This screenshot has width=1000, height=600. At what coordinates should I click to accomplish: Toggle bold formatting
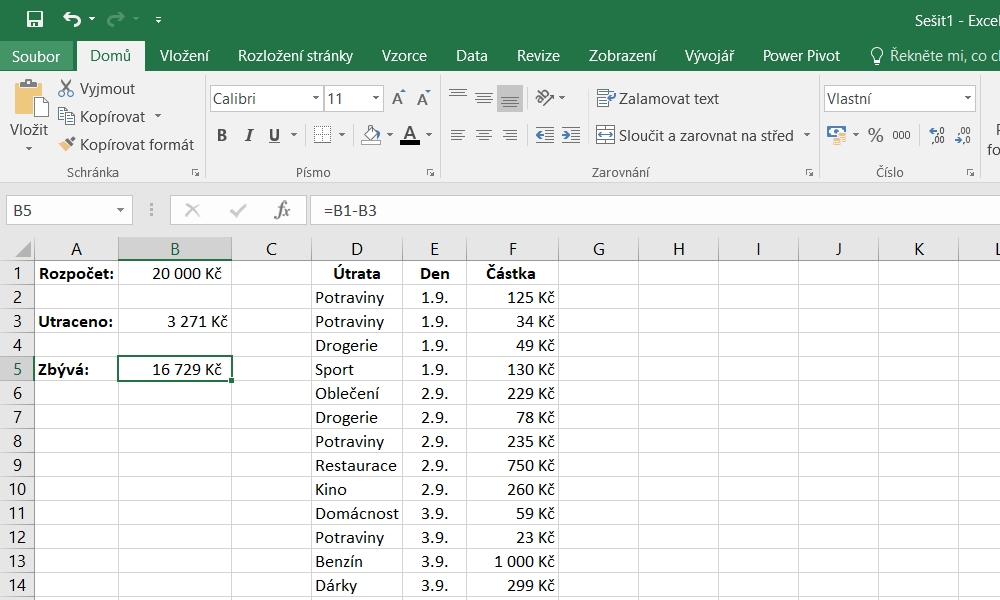point(222,135)
